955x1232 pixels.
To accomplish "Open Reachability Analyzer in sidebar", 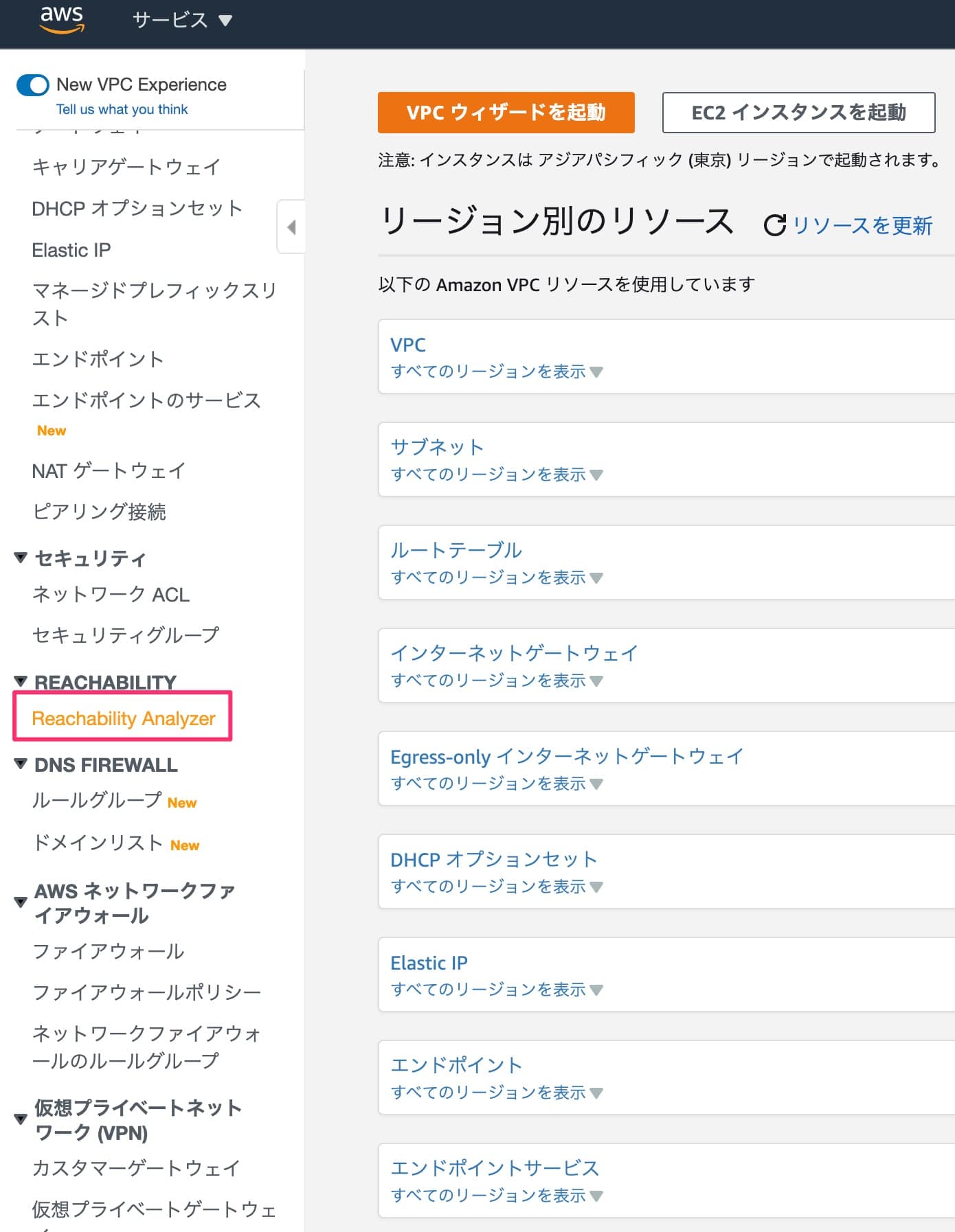I will tap(124, 718).
